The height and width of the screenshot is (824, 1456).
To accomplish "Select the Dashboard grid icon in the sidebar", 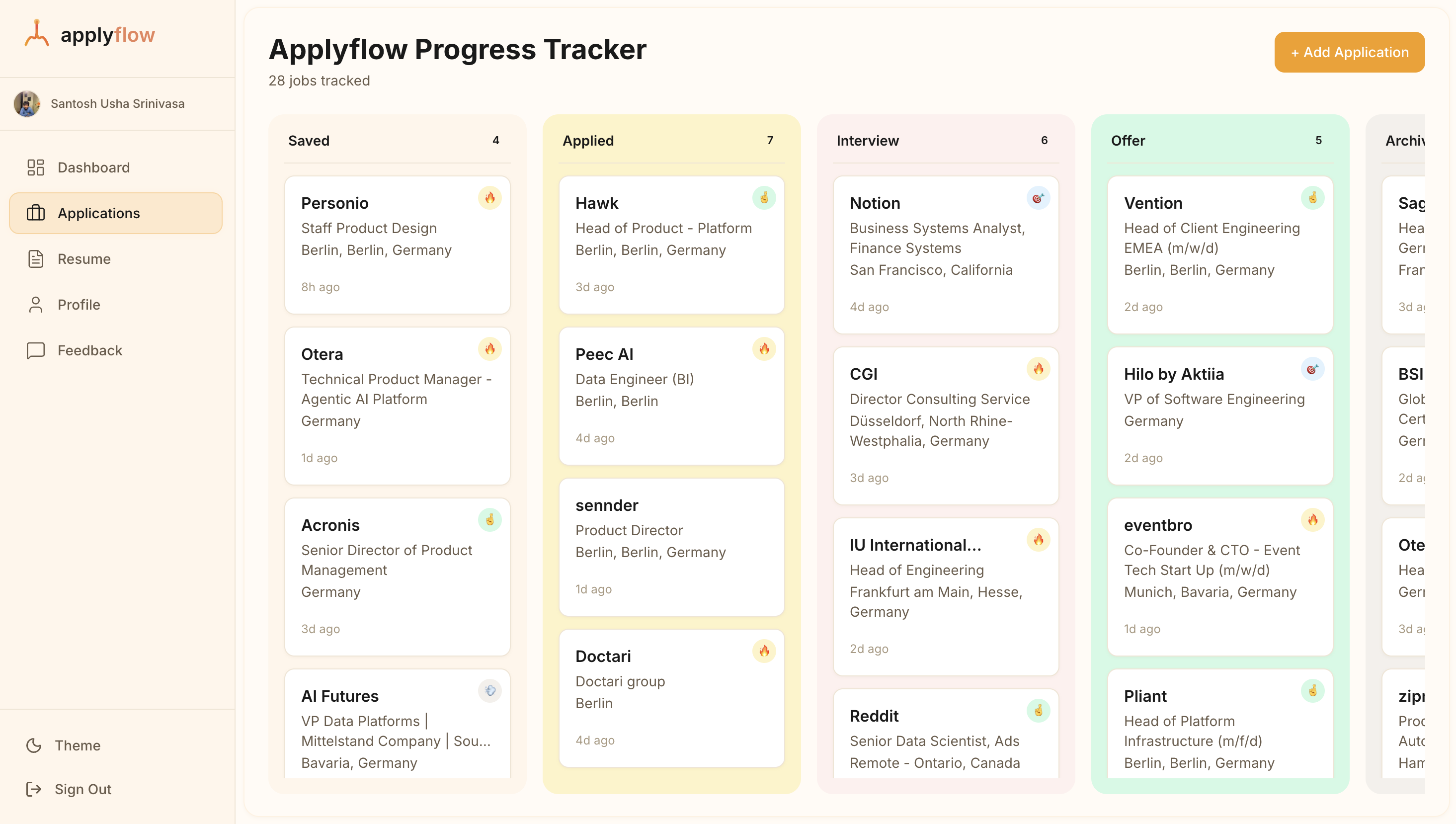I will click(x=36, y=167).
